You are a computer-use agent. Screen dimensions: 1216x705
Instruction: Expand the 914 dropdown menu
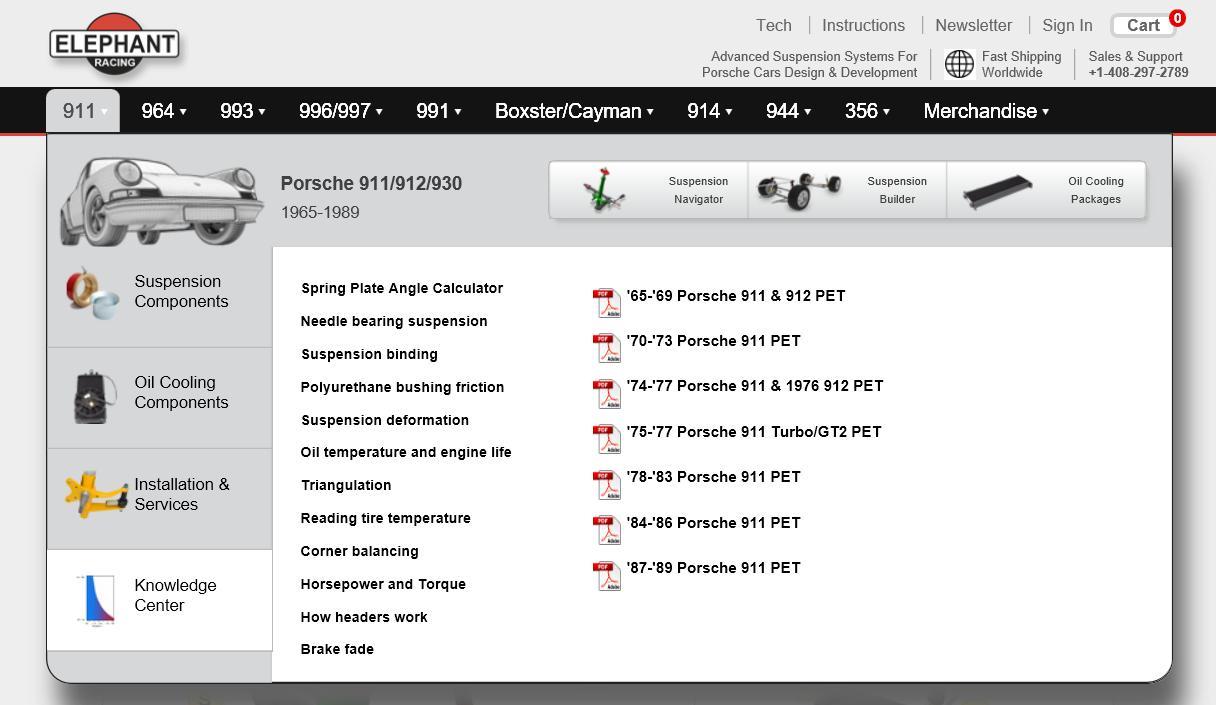tap(709, 111)
